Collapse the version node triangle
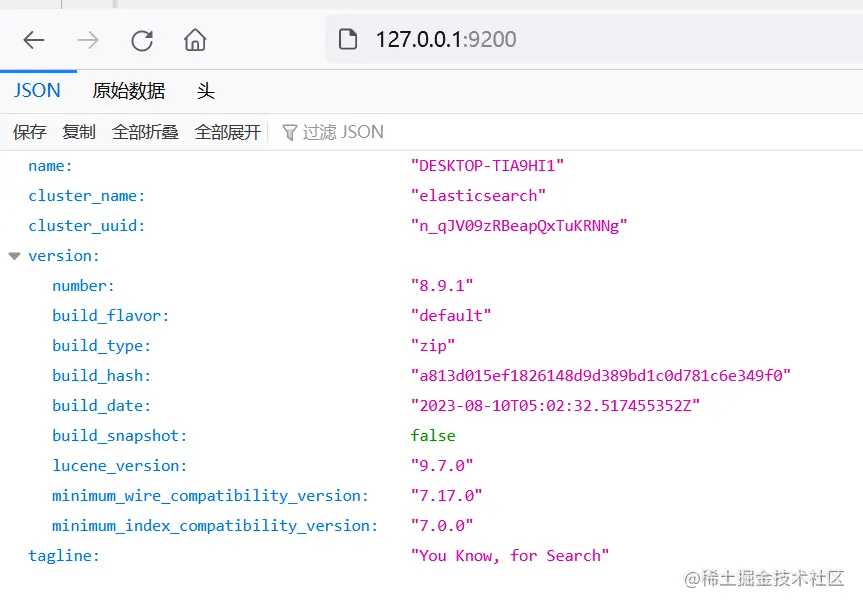The image size is (863, 607). pos(15,256)
